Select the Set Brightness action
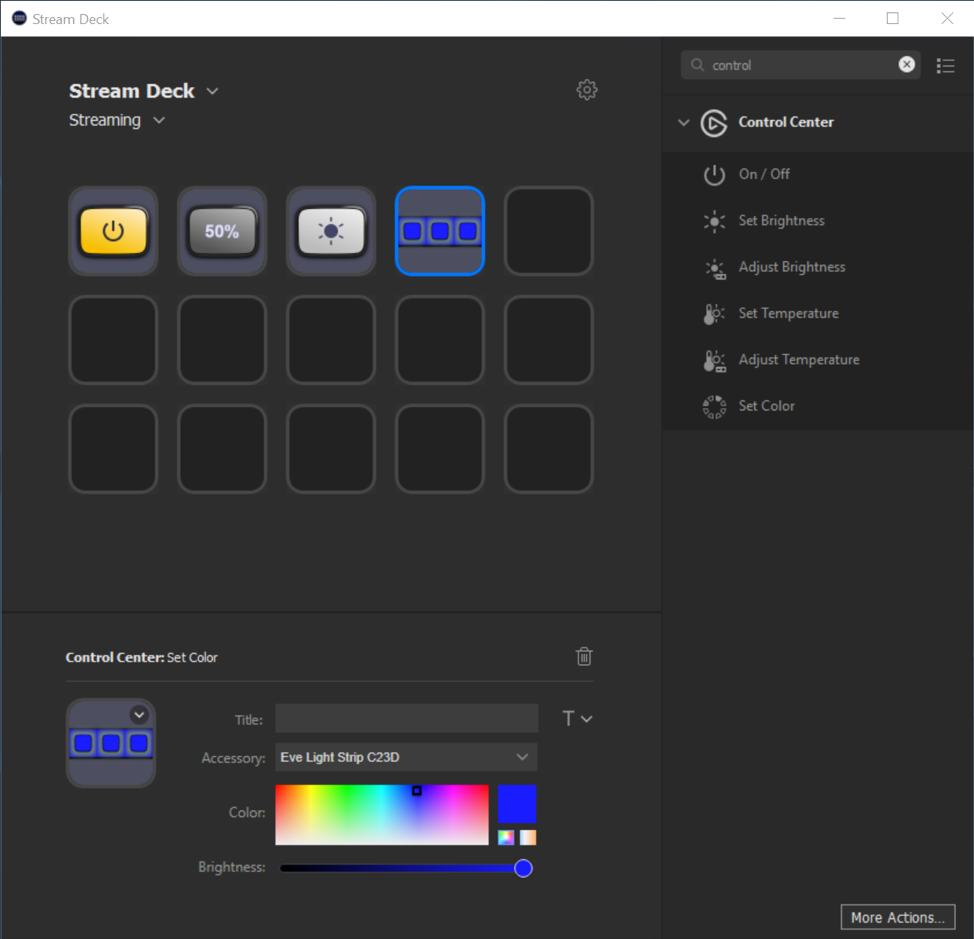The height and width of the screenshot is (939, 974). (781, 220)
